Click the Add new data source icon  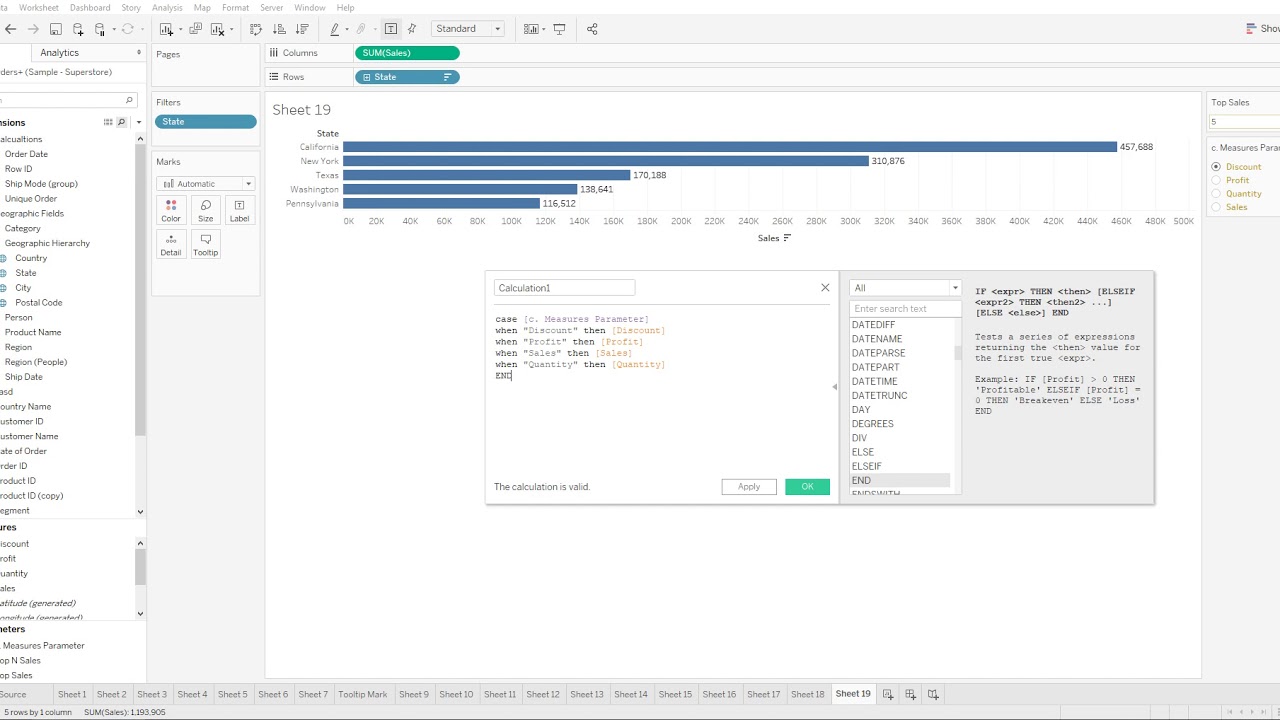(x=78, y=29)
